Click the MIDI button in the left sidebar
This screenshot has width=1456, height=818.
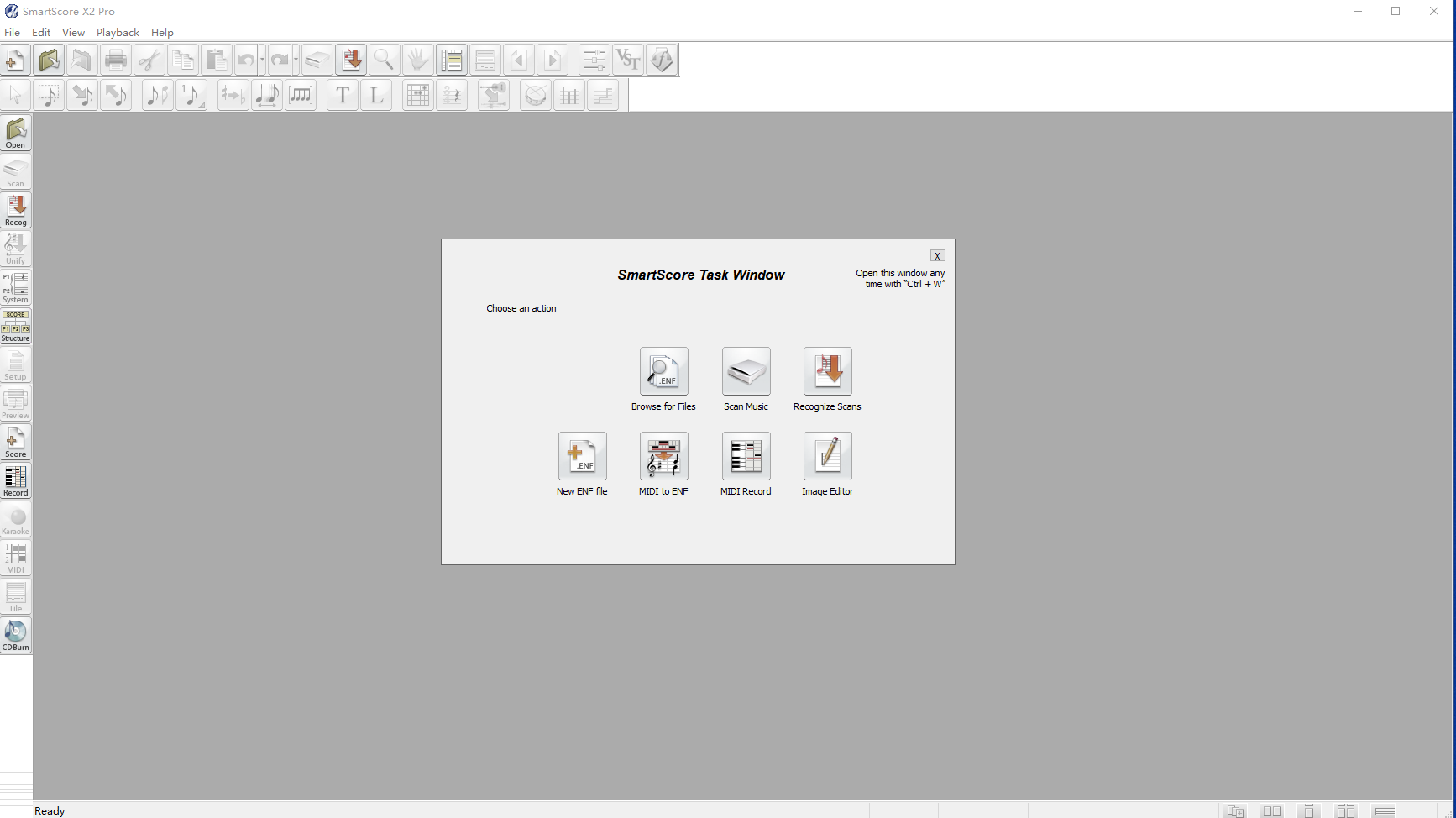click(16, 558)
